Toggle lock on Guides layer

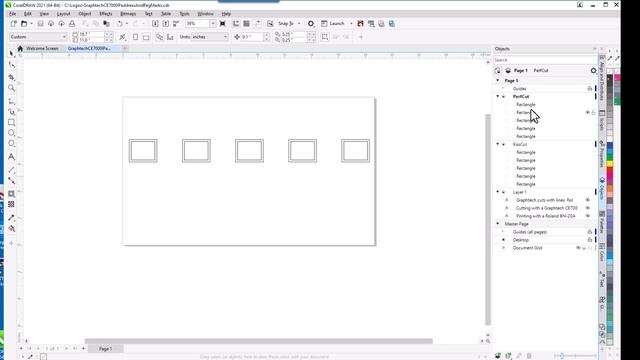tap(590, 89)
